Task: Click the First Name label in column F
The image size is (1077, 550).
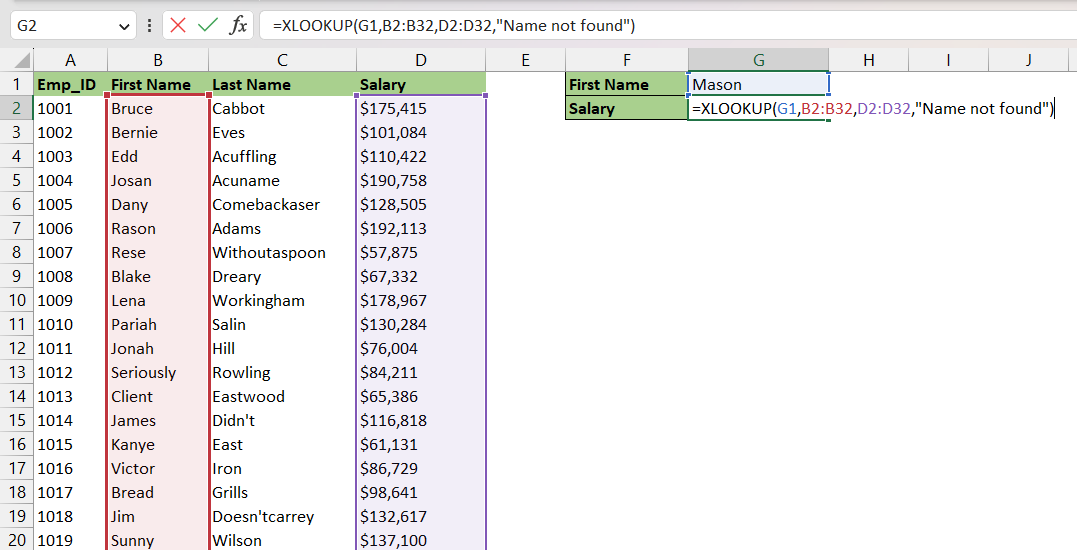Action: coord(626,84)
